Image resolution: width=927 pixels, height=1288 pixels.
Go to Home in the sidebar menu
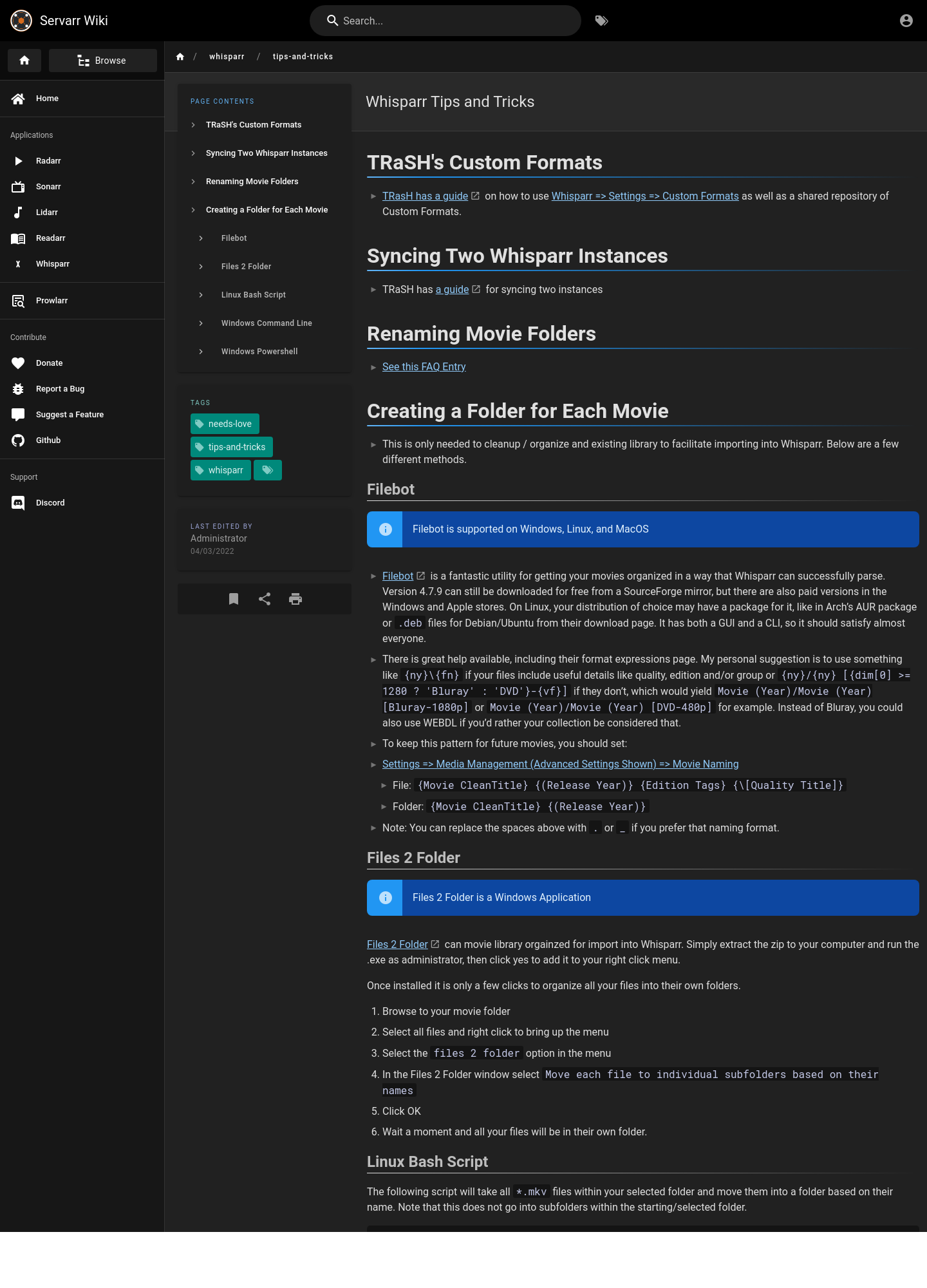pyautogui.click(x=82, y=99)
